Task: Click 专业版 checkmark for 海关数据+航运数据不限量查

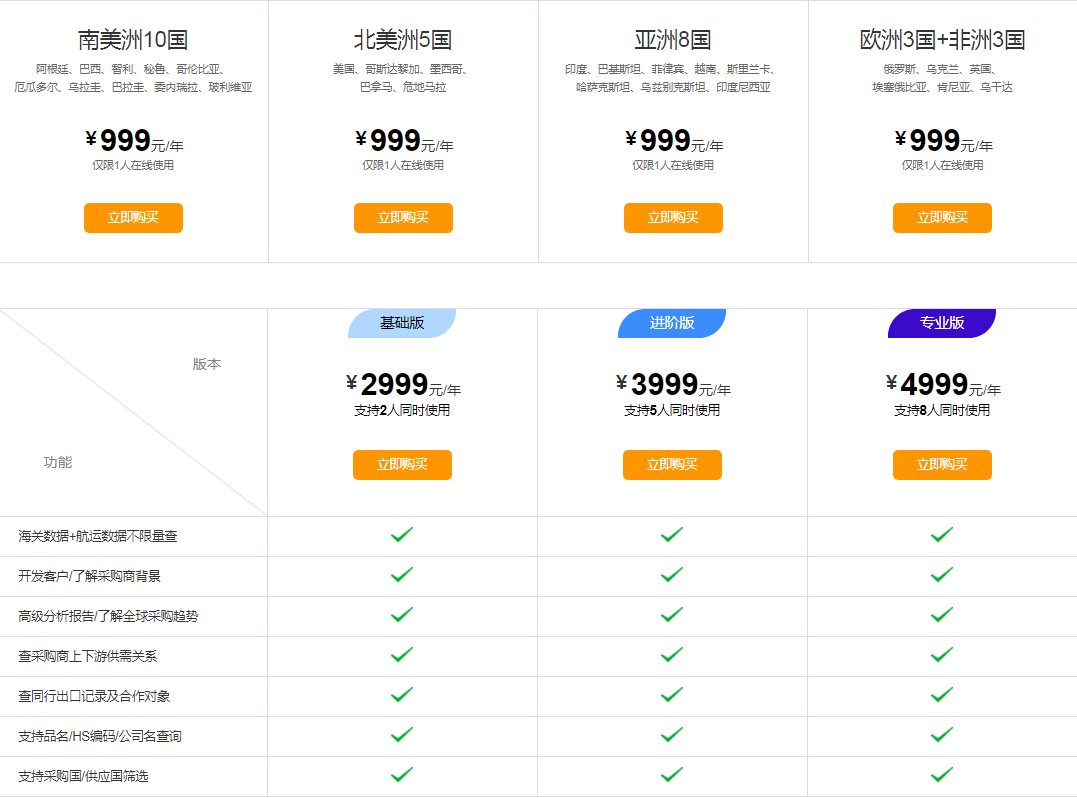Action: pyautogui.click(x=942, y=534)
